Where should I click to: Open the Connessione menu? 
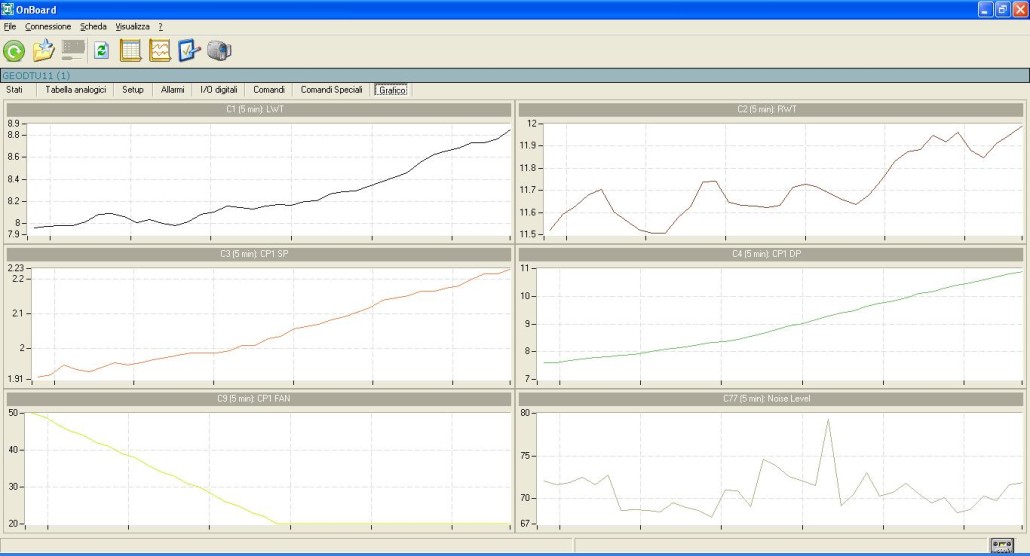(48, 26)
